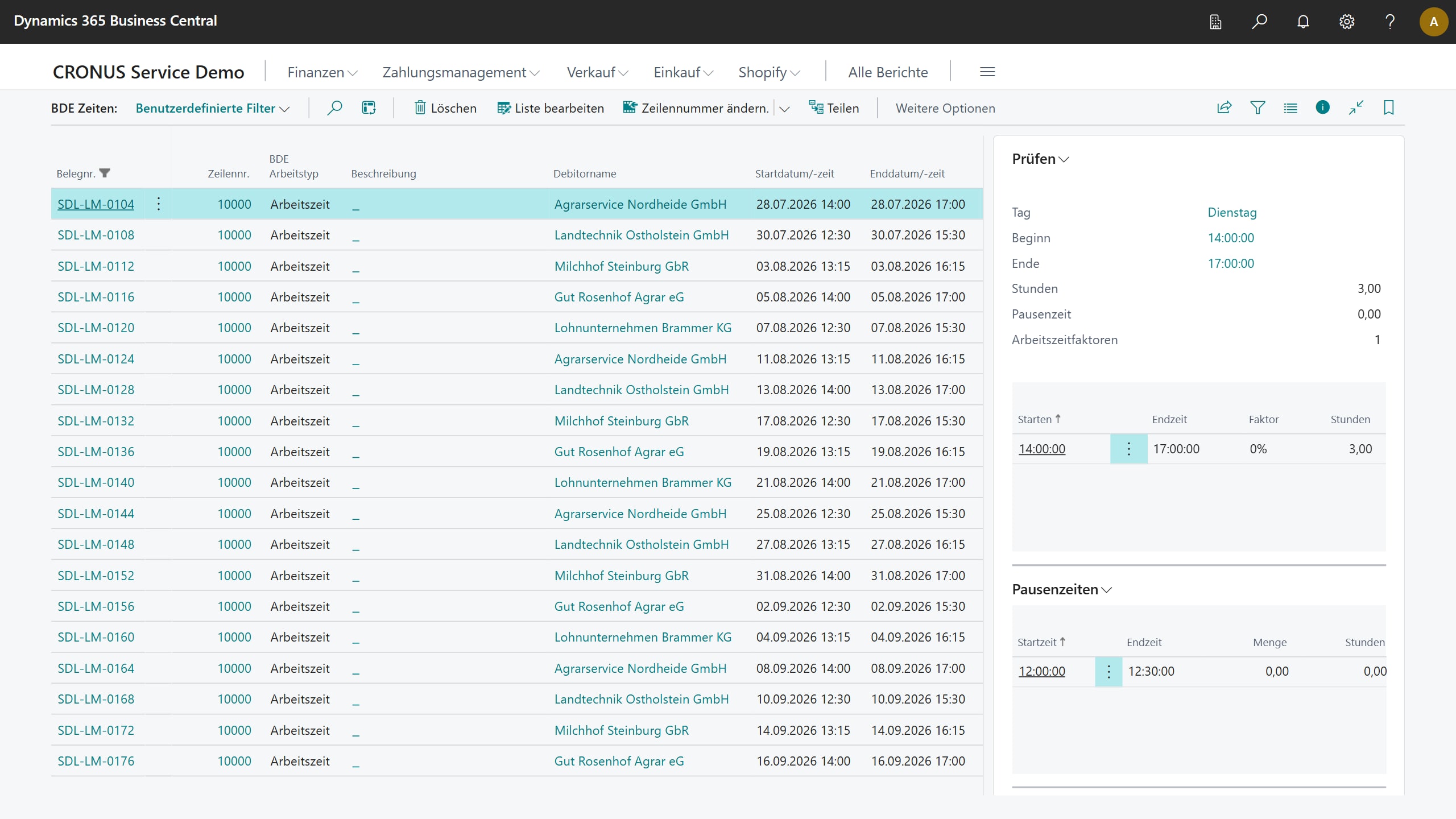Screen dimensions: 1456x819
Task: Go to CRONUS Service Demo home
Action: 148,72
